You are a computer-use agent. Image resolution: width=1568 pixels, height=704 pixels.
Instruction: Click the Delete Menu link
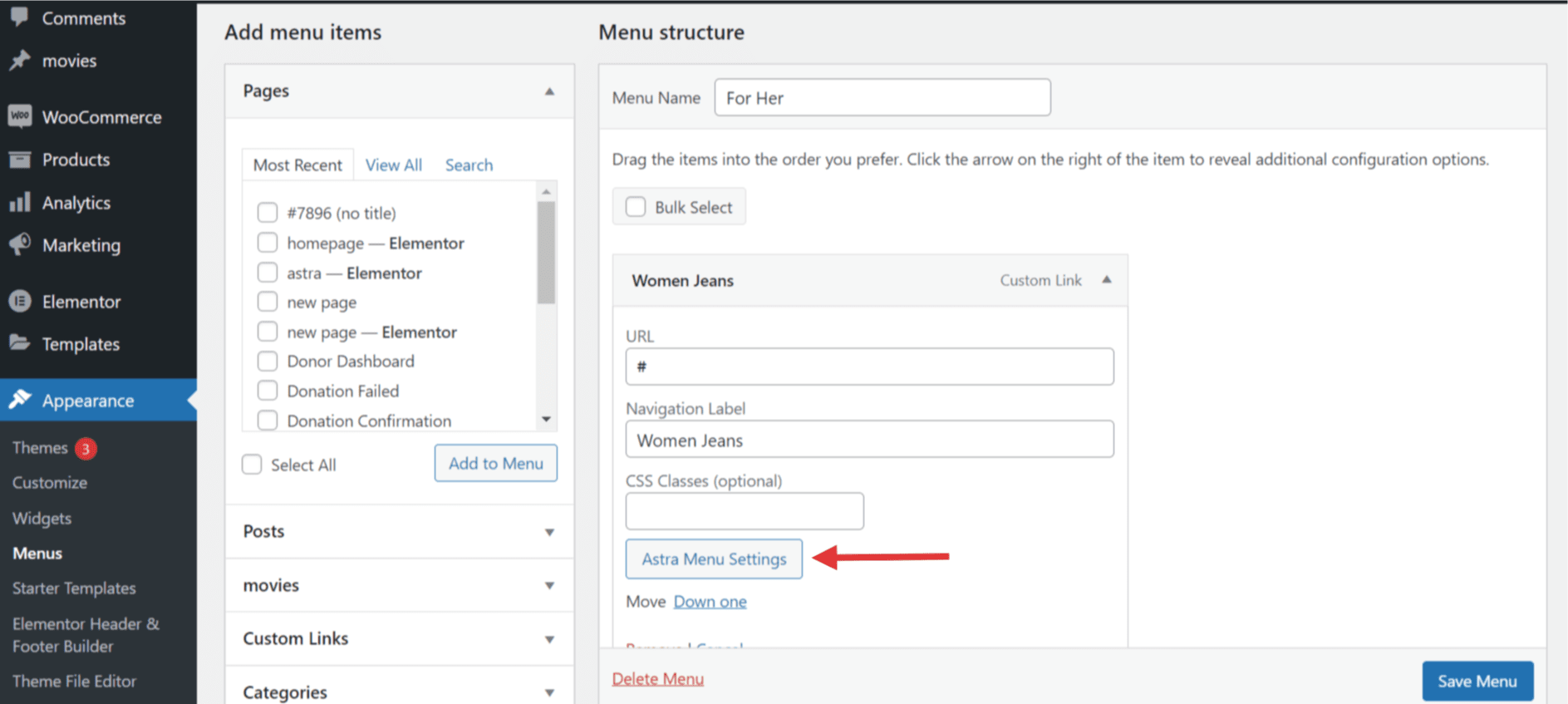point(658,678)
